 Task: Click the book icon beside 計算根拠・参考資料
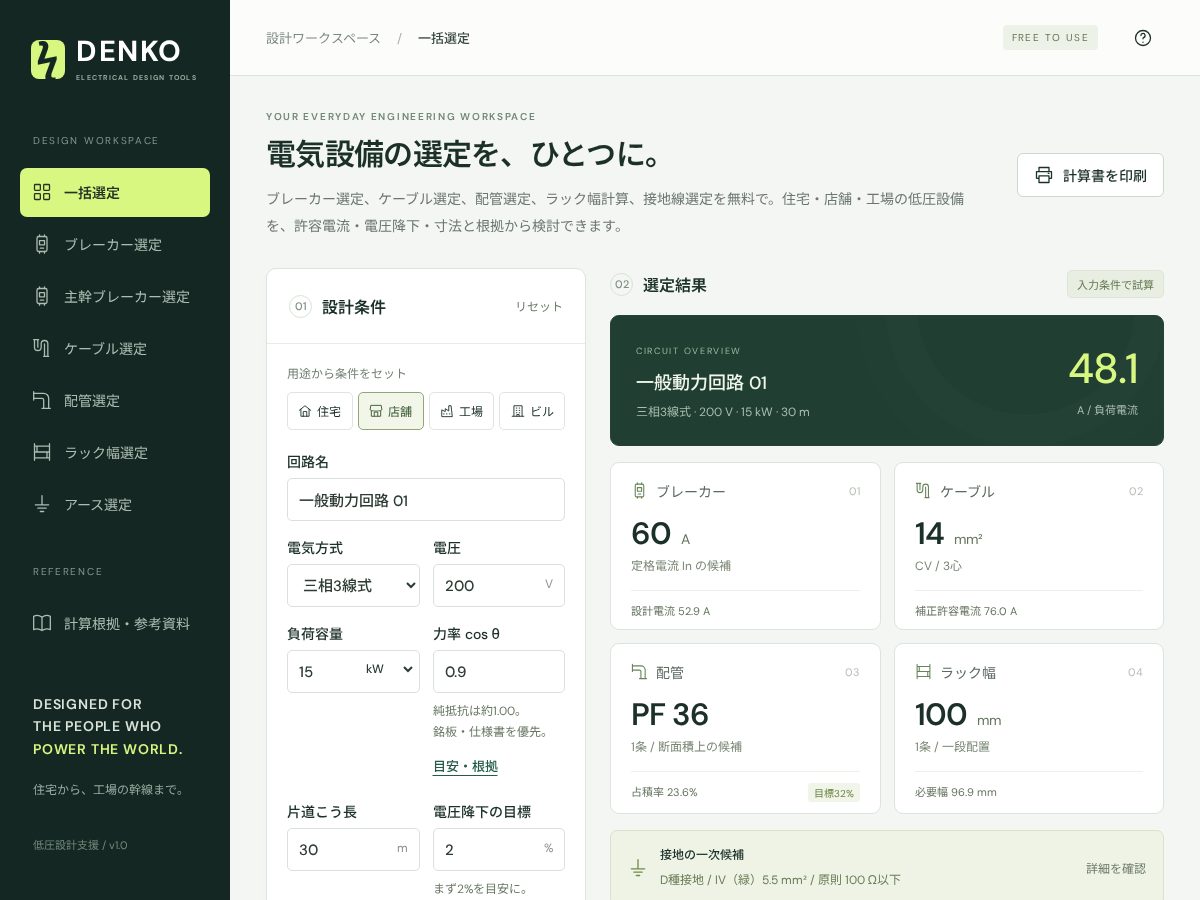point(42,623)
